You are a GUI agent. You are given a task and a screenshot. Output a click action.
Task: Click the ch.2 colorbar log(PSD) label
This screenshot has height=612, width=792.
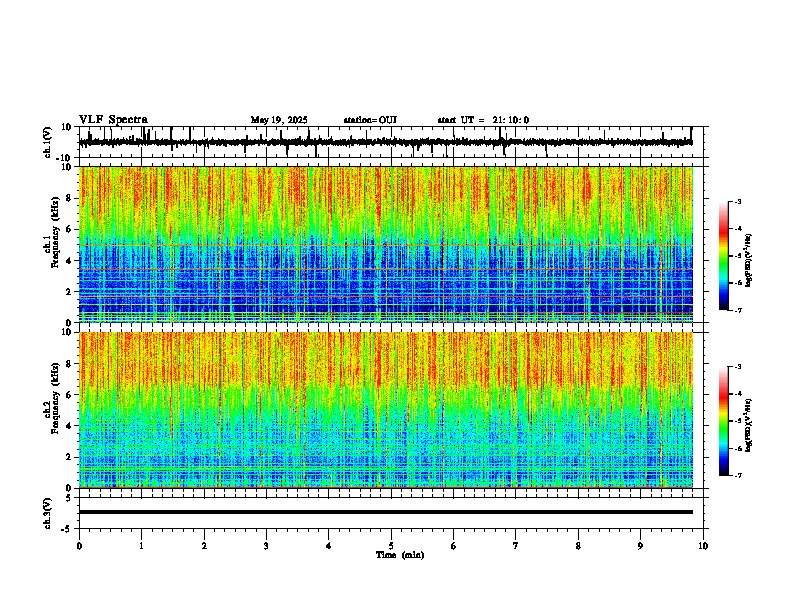[749, 425]
